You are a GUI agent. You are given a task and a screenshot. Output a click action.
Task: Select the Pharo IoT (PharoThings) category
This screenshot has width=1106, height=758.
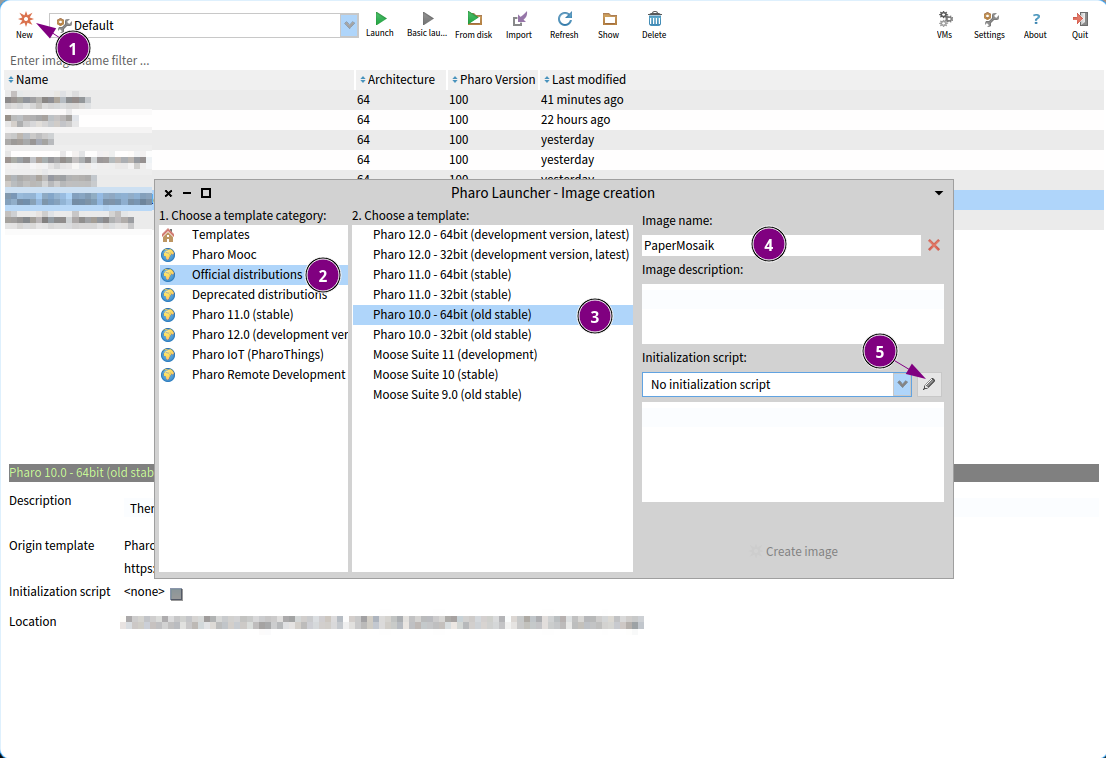click(x=253, y=355)
